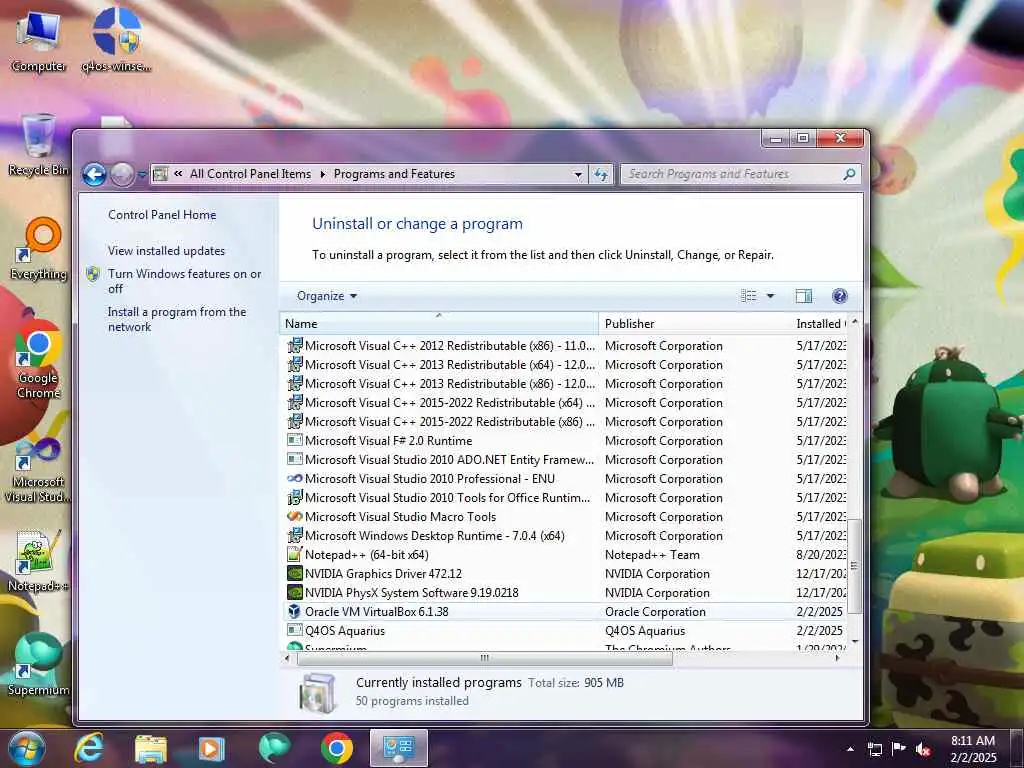The image size is (1024, 768).
Task: Select Visual Studio 2010 ADO.NET Entity Framework row
Action: (565, 460)
